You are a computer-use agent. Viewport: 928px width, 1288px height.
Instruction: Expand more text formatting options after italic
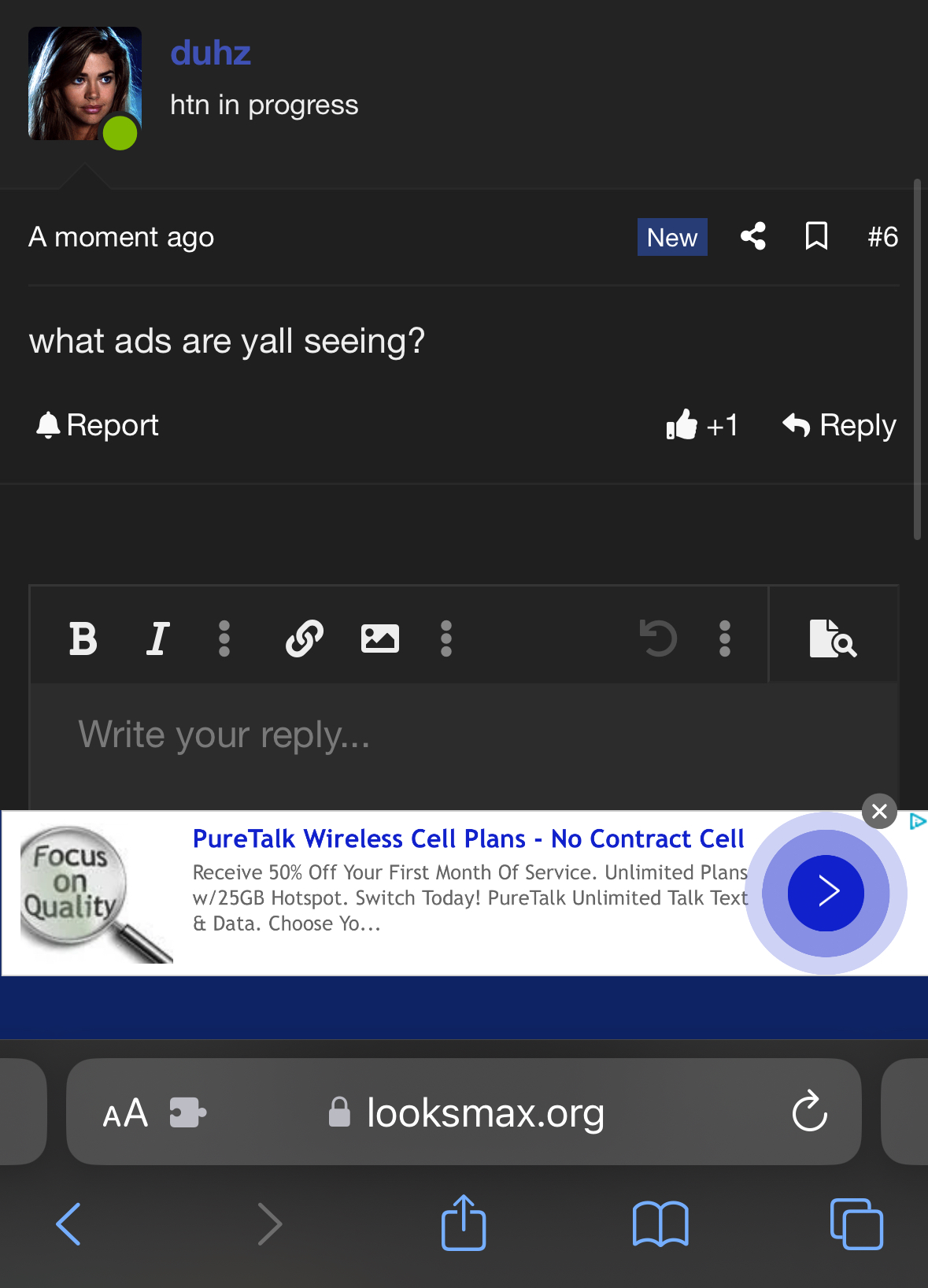(224, 638)
